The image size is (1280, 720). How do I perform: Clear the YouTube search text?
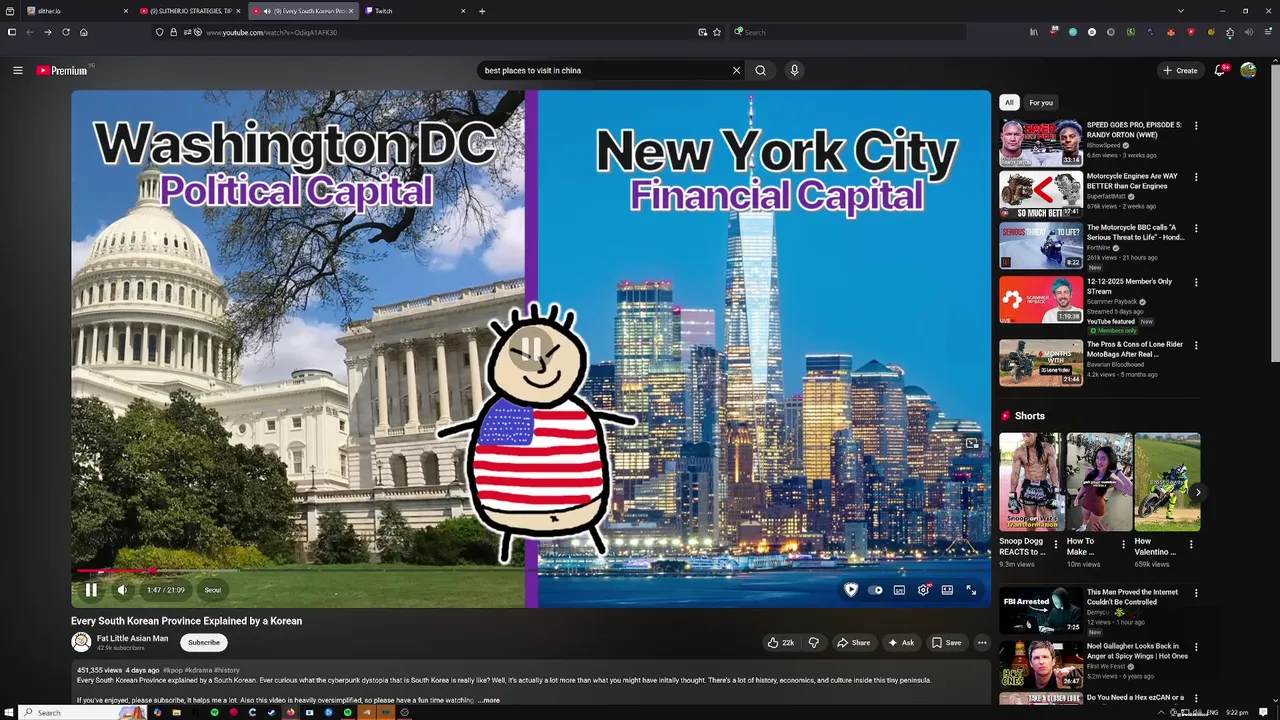pyautogui.click(x=736, y=70)
